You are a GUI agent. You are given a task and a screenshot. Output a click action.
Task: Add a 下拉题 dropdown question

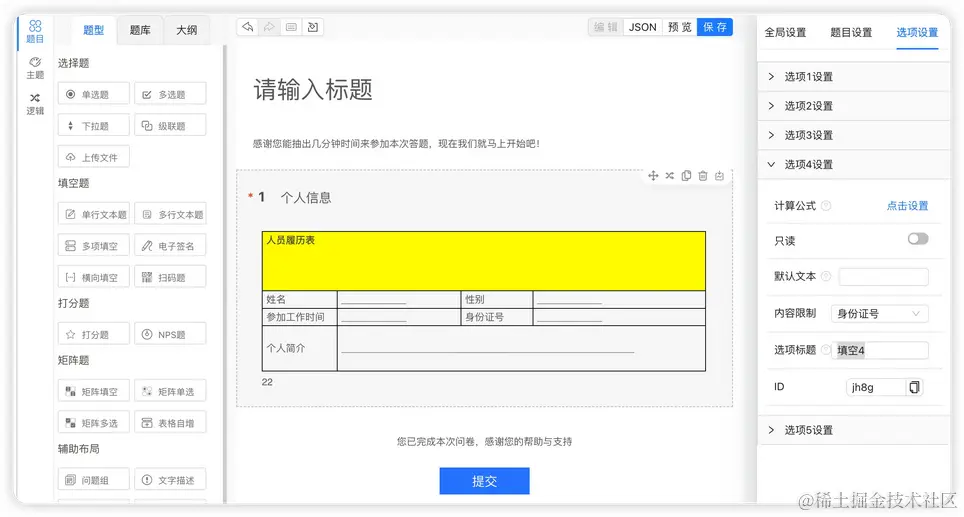click(94, 125)
